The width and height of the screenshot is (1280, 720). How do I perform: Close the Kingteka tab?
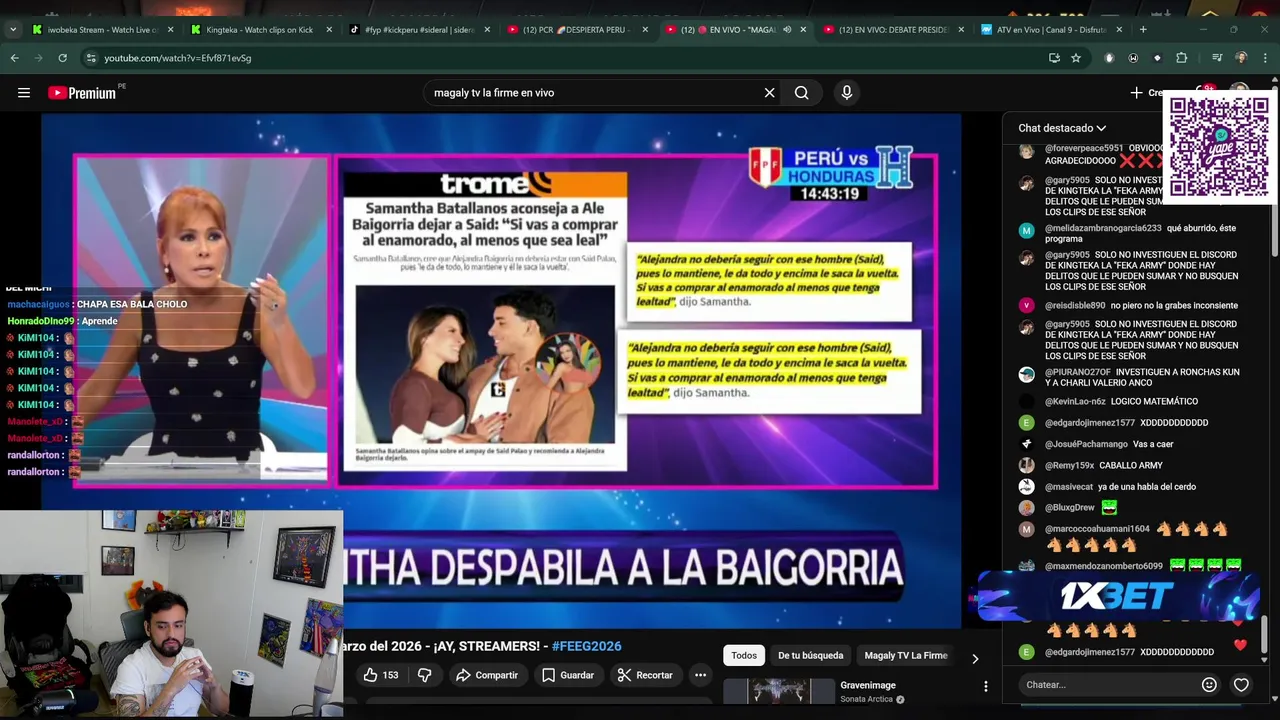point(329,30)
